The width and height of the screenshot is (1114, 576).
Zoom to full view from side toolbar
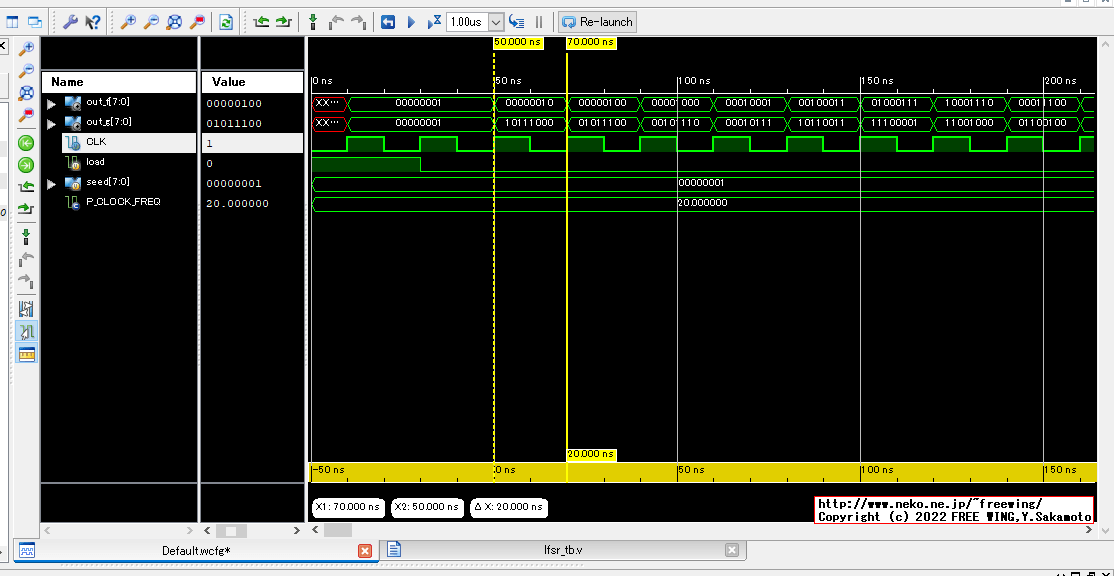tap(26, 92)
